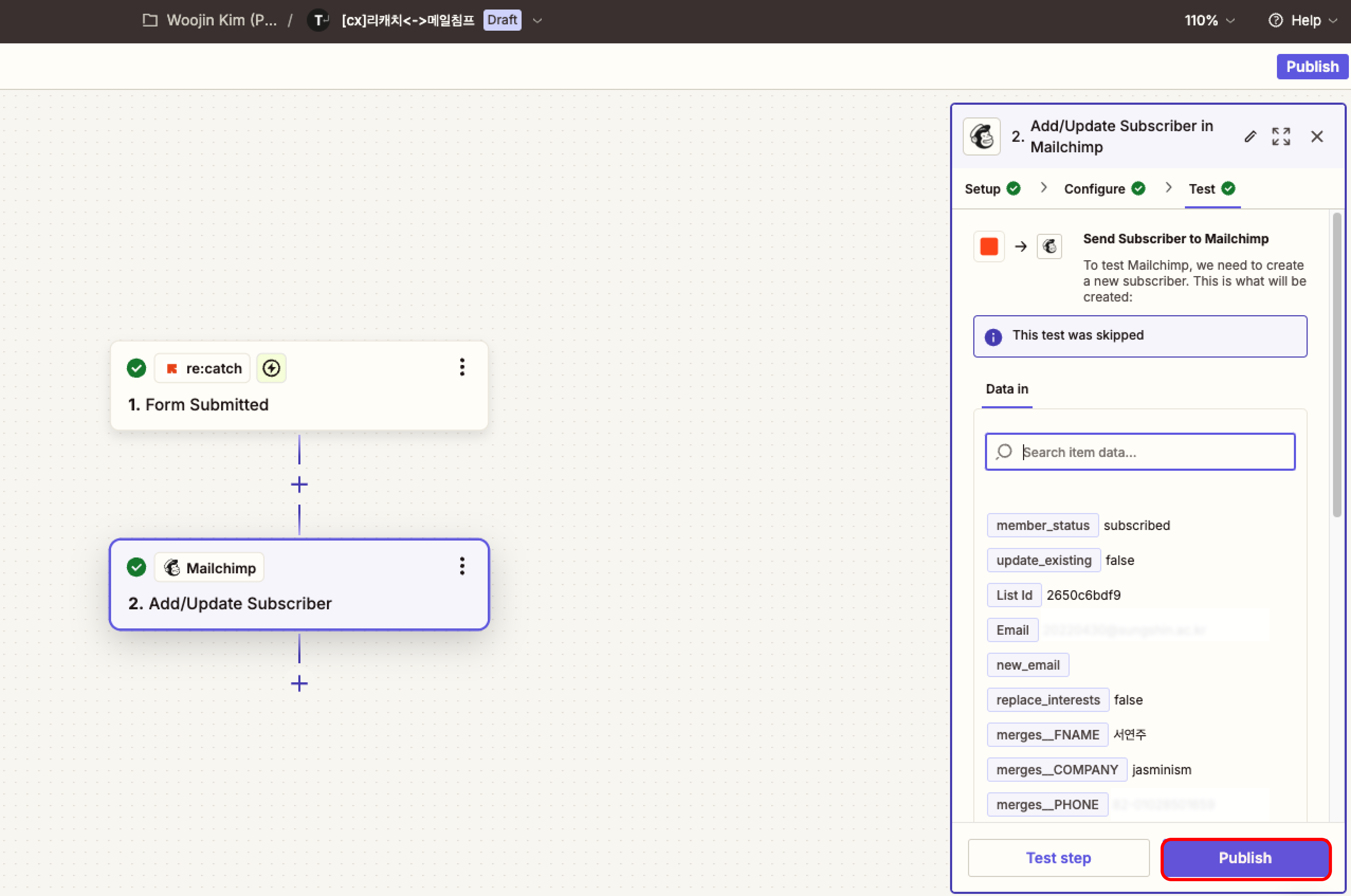Rename the step with the pencil icon
The image size is (1351, 896).
(1250, 136)
